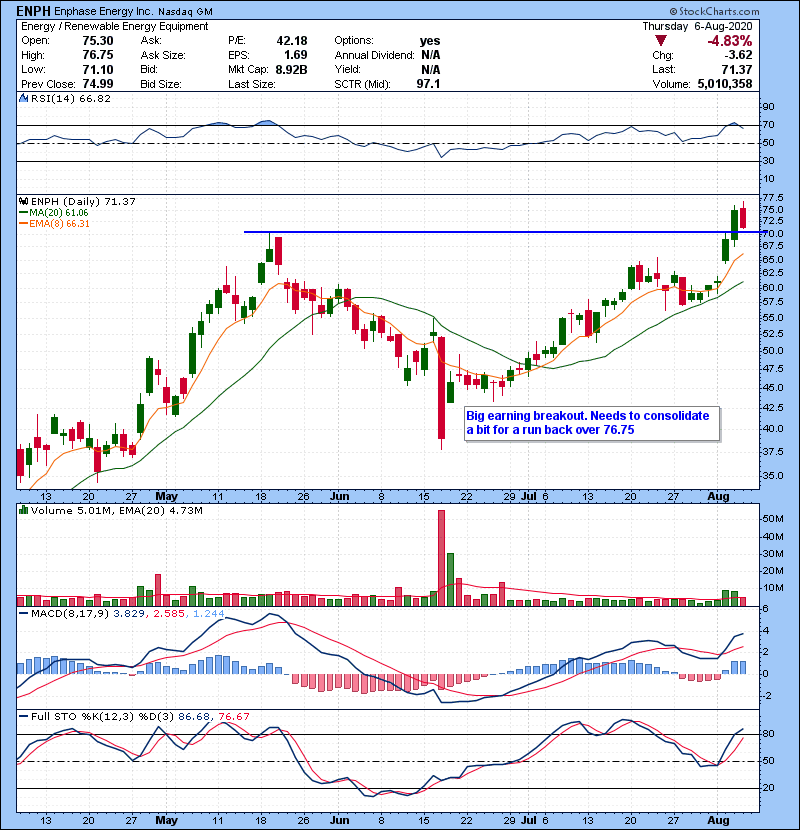
Task: Click the RSI indicator icon beside RSI(14)
Action: click(23, 98)
